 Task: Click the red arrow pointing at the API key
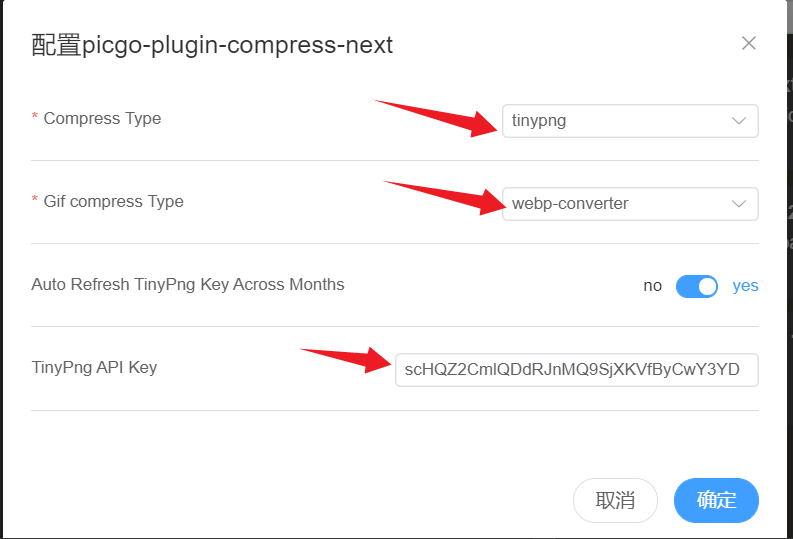tap(345, 358)
